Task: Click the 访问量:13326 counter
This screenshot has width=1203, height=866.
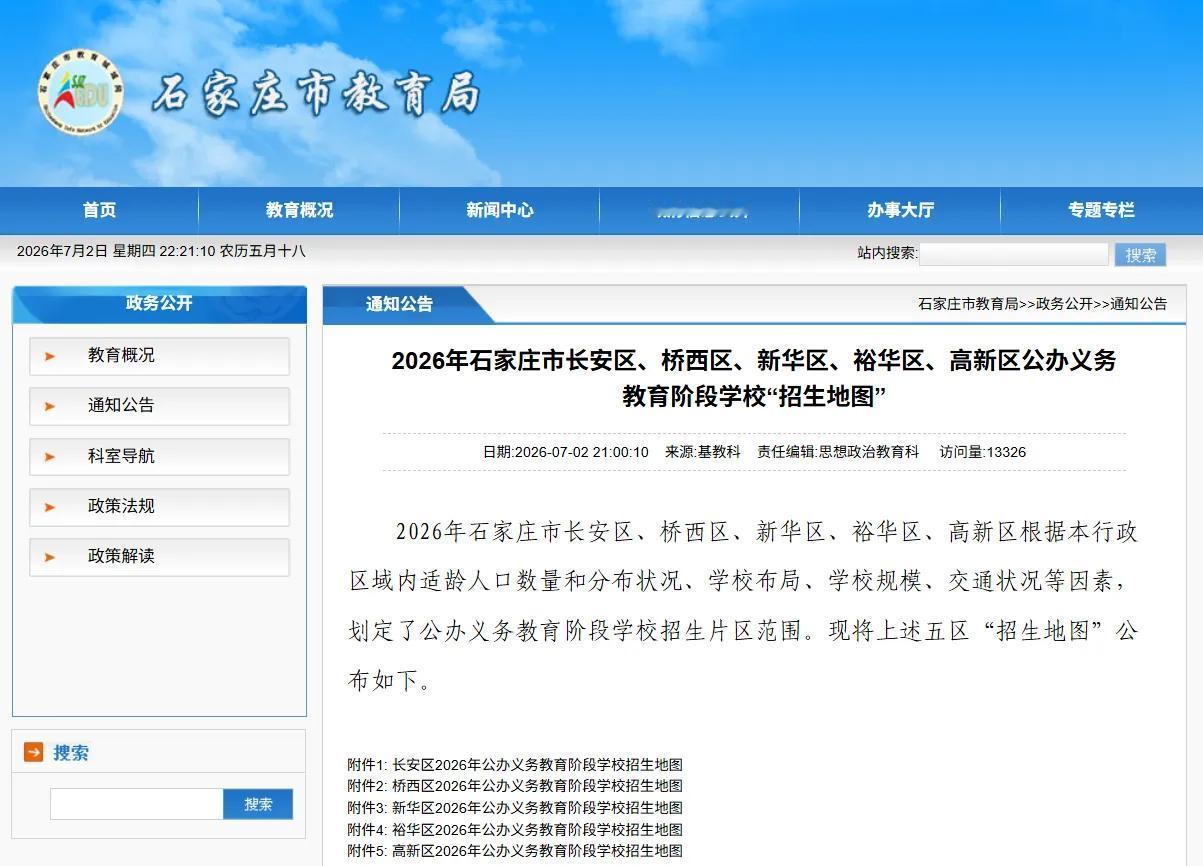Action: [983, 452]
